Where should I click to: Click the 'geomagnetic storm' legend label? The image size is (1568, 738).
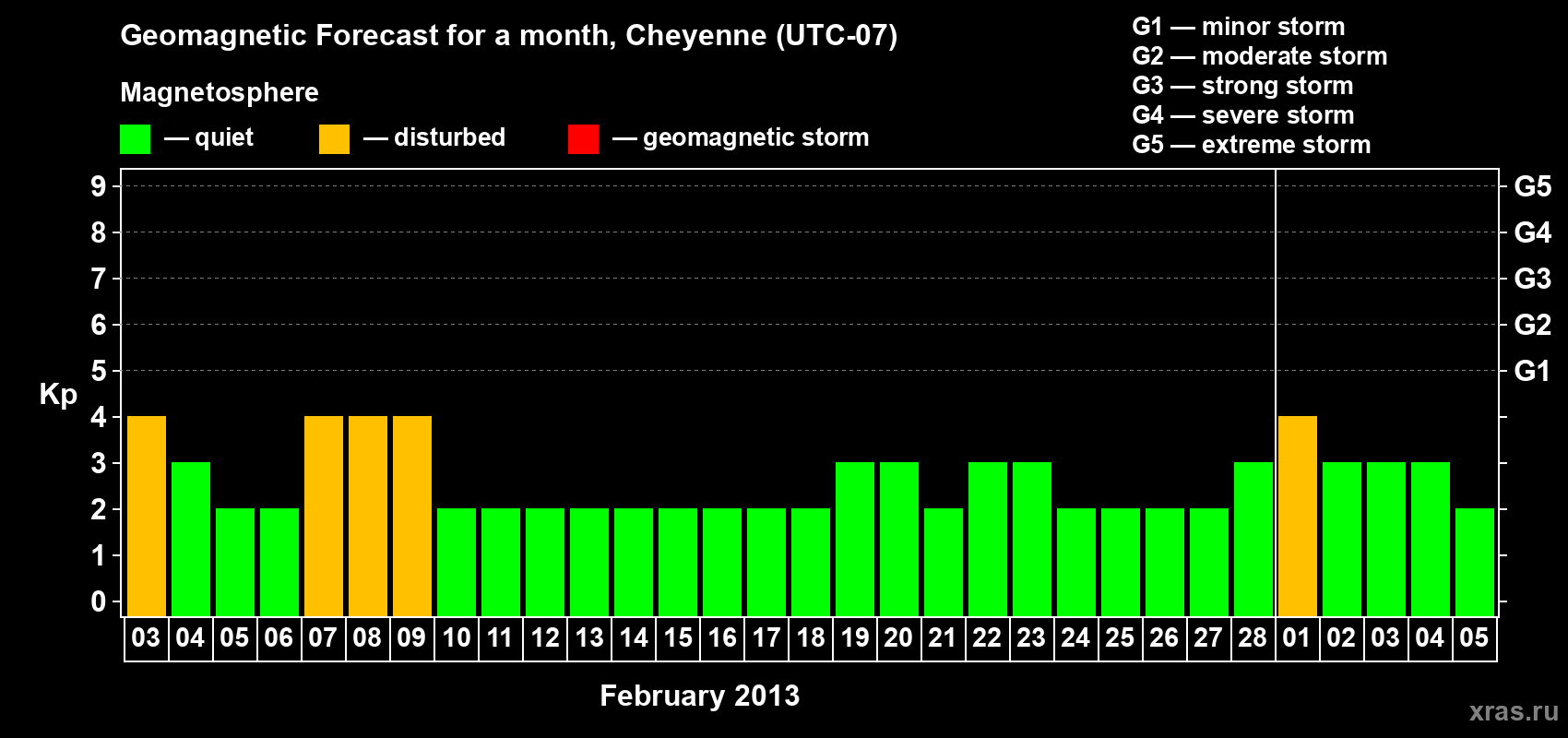click(756, 138)
